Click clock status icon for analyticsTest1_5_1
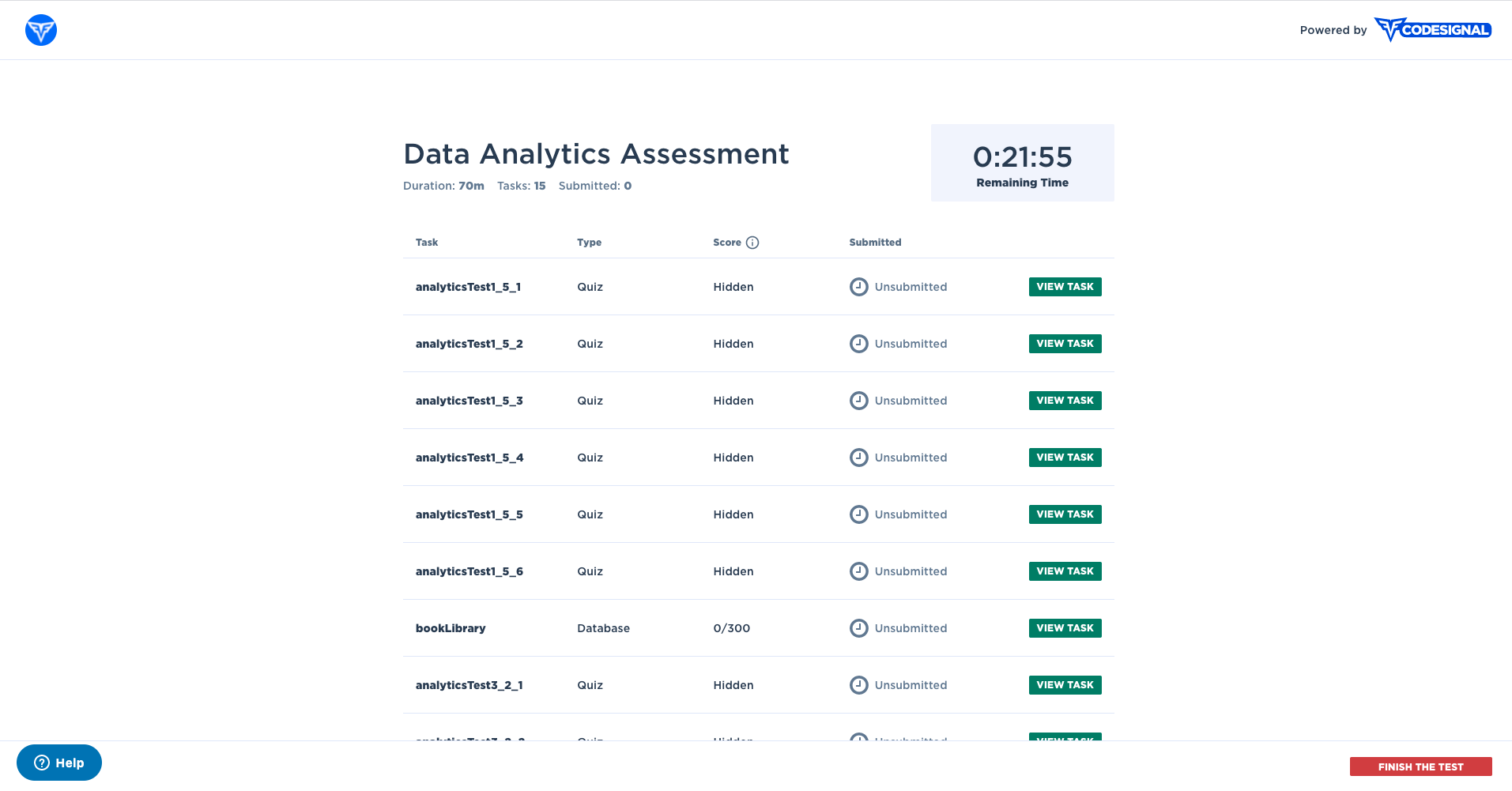The width and height of the screenshot is (1512, 791). 859,287
